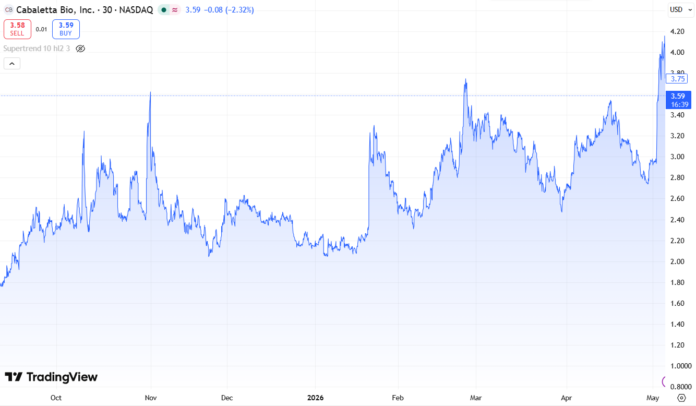Click the 3.00 price axis label
Image resolution: width=696 pixels, height=406 pixels.
(677, 157)
